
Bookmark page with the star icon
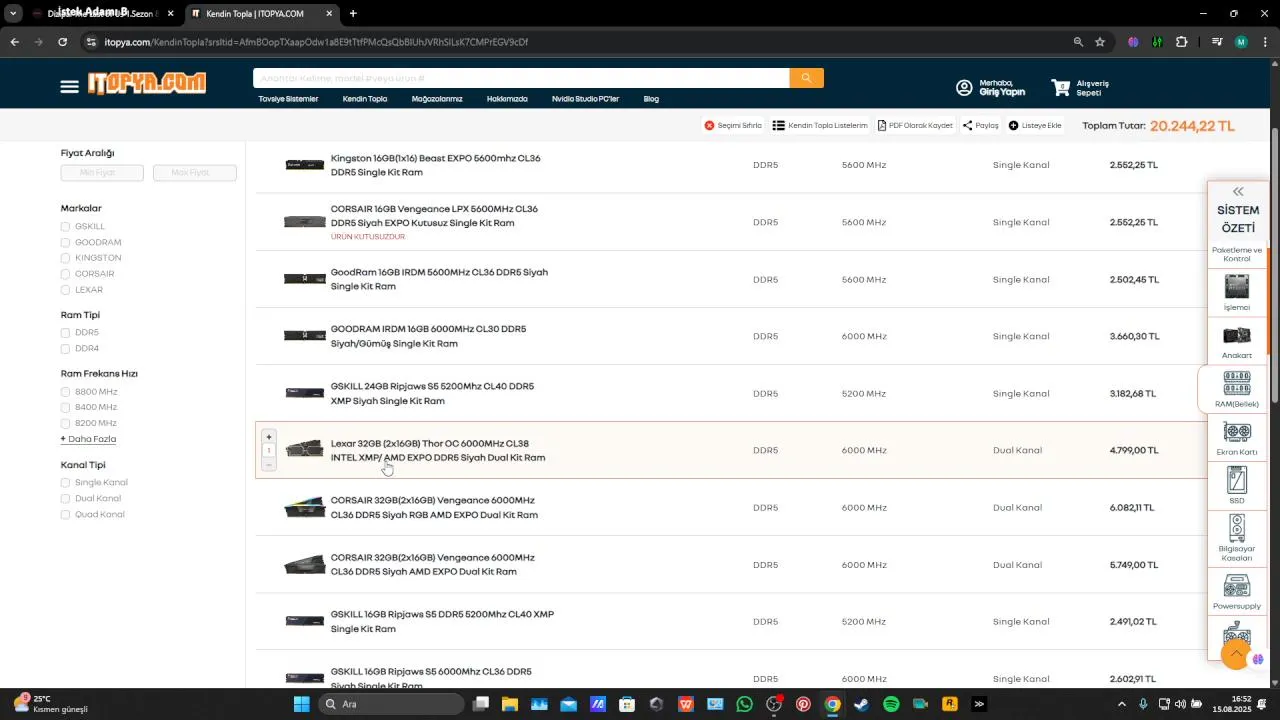tap(1100, 42)
